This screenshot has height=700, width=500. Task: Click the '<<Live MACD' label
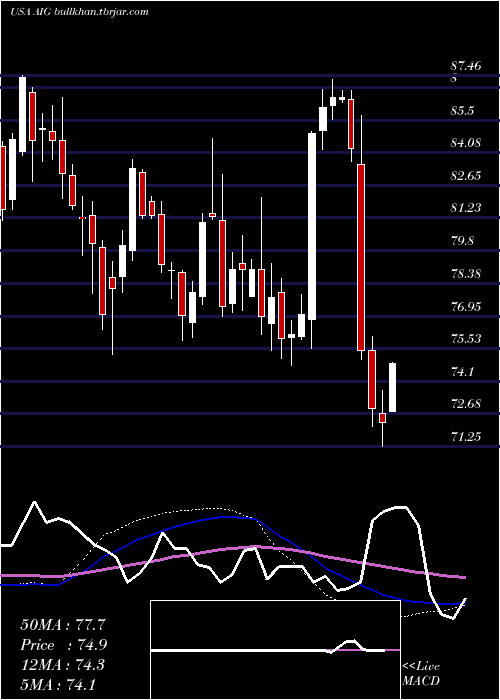[421, 673]
